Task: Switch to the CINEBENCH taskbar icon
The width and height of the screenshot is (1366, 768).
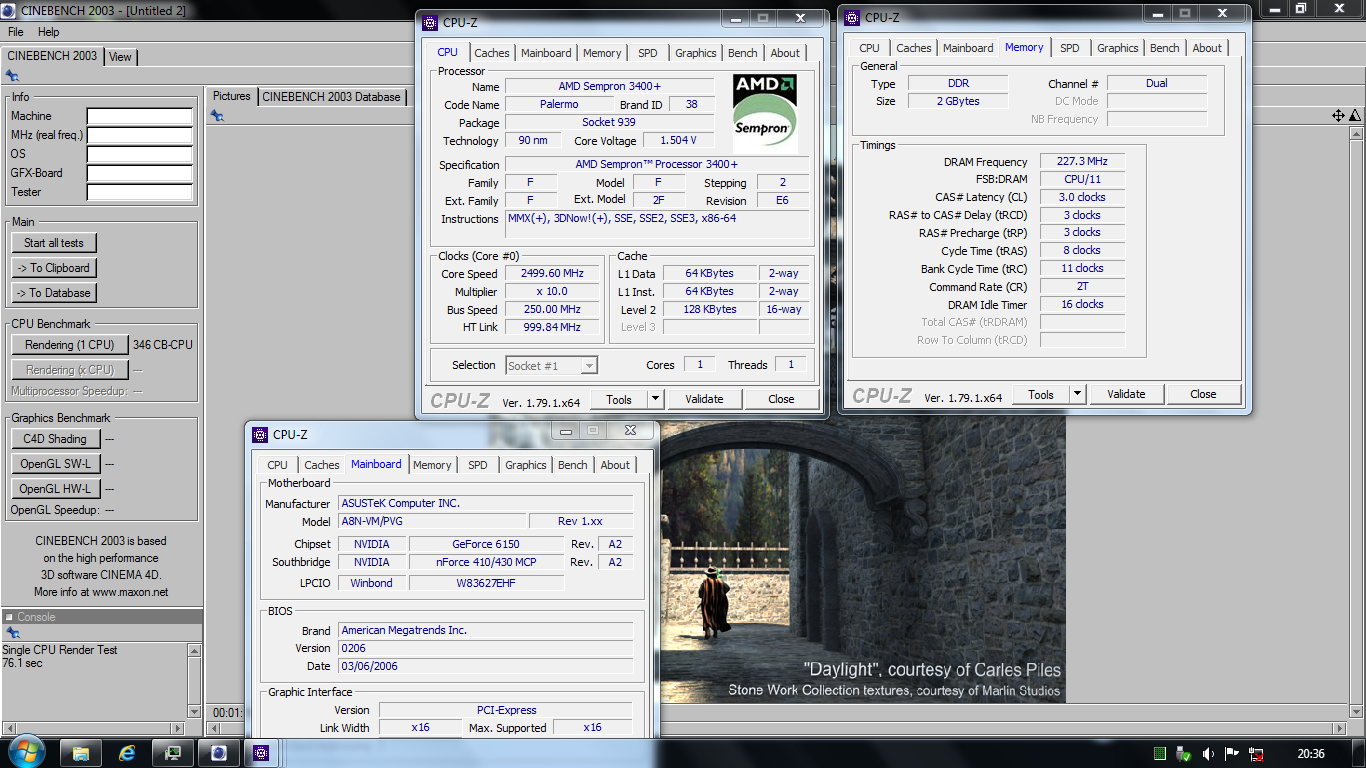Action: click(x=219, y=753)
